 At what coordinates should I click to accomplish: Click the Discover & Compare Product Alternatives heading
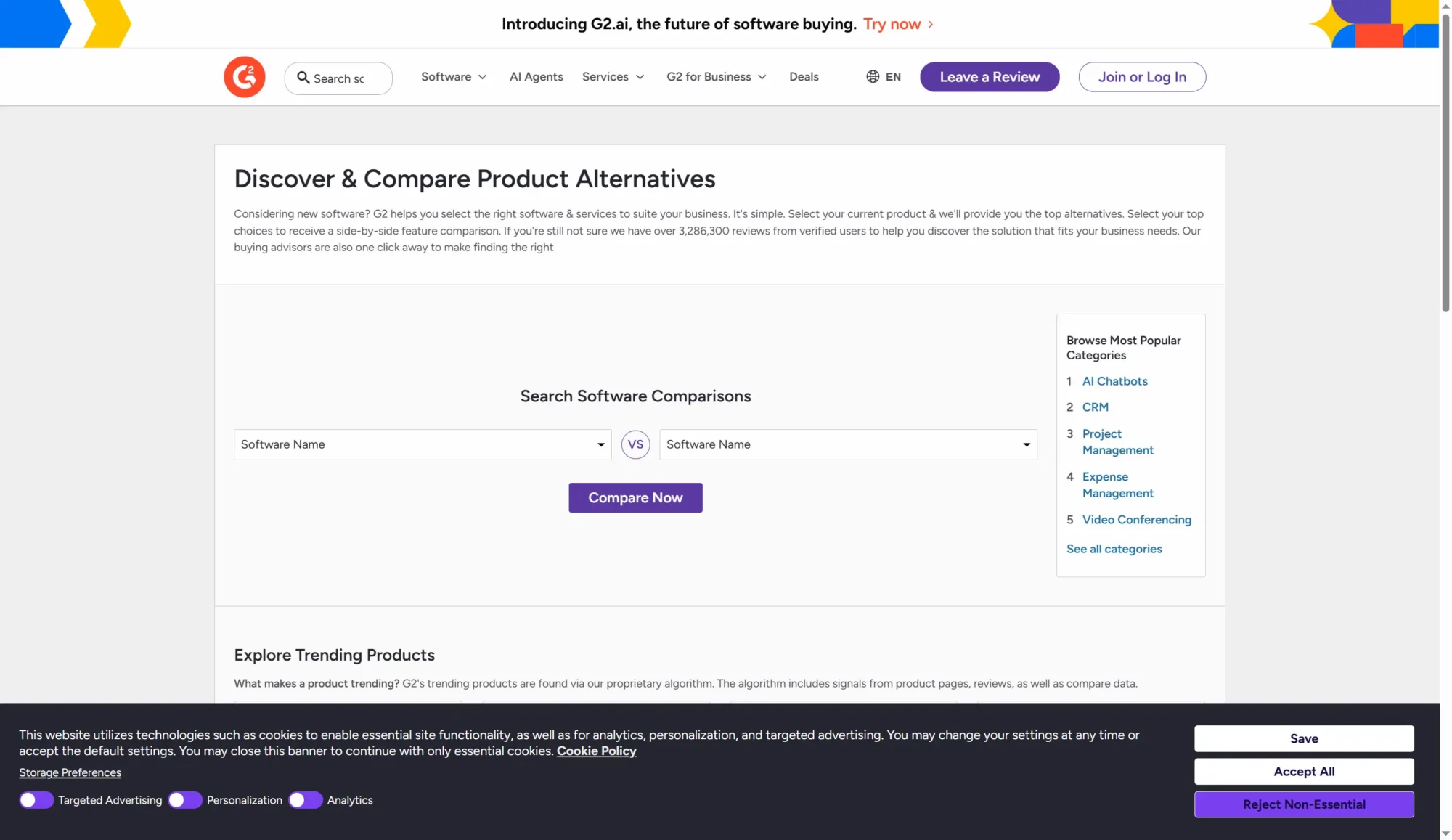[x=475, y=179]
